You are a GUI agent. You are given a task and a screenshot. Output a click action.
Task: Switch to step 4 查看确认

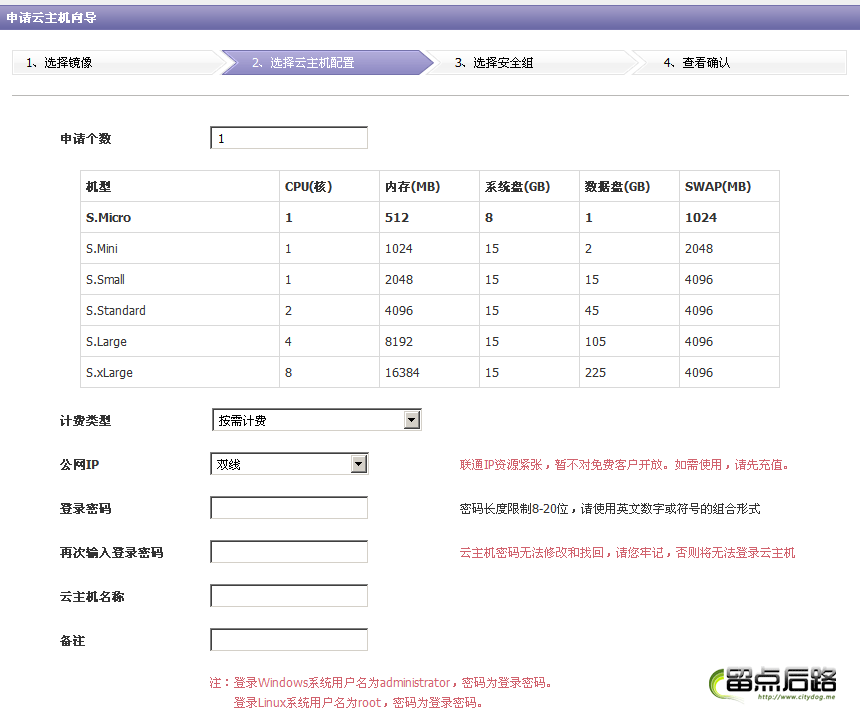(x=738, y=63)
